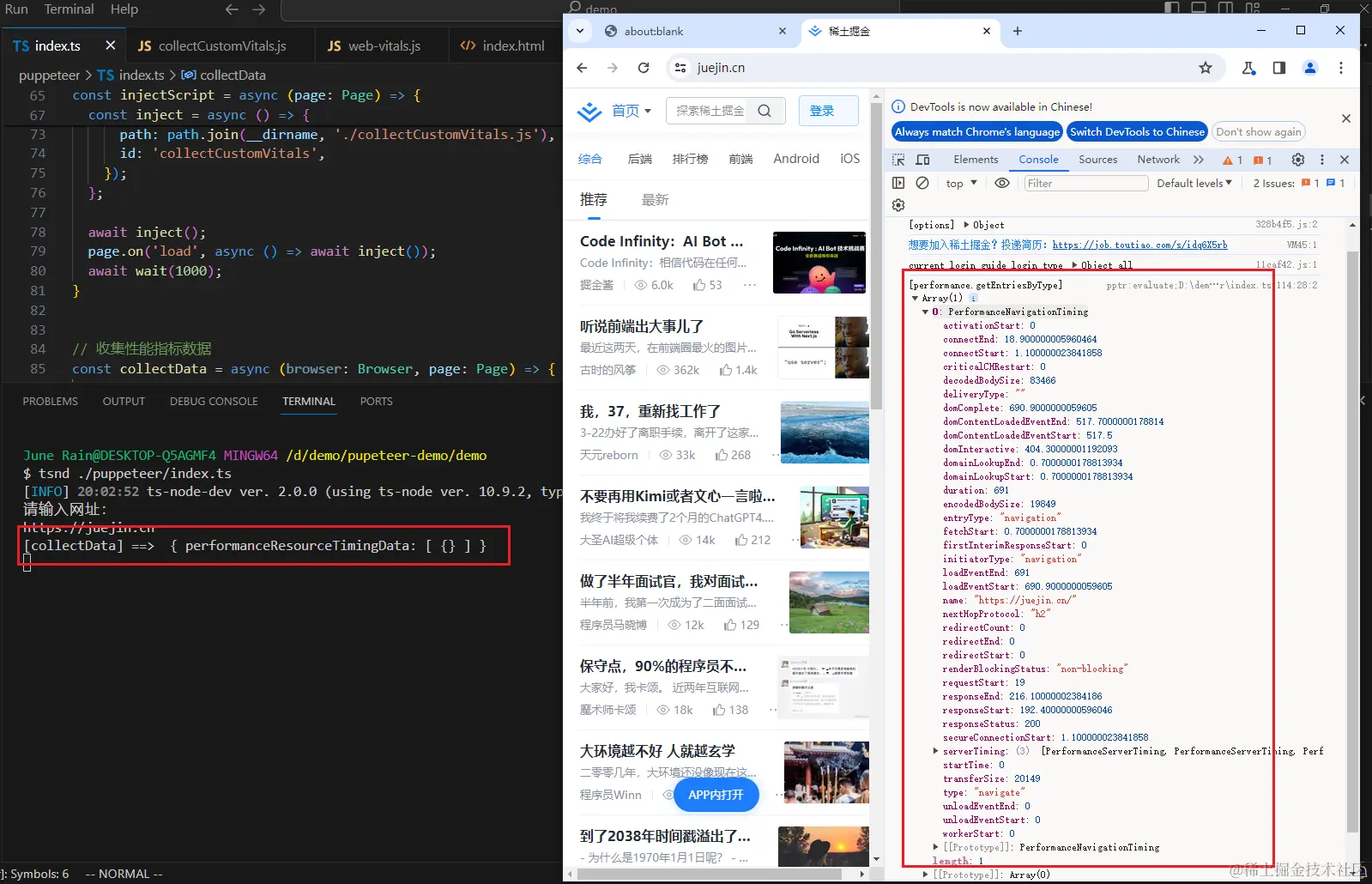Viewport: 1372px width, 884px height.
Task: Click the APP内打开 button
Action: [716, 795]
